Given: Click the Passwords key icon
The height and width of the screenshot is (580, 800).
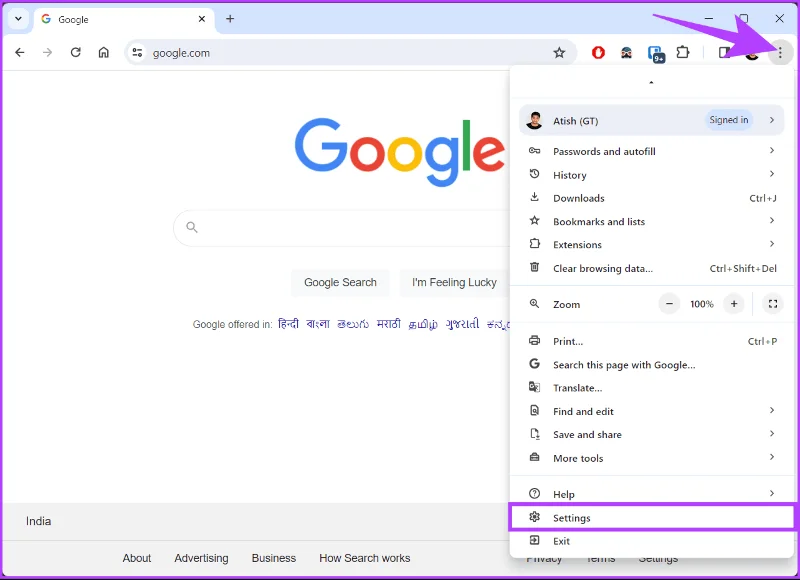Looking at the screenshot, I should (534, 150).
